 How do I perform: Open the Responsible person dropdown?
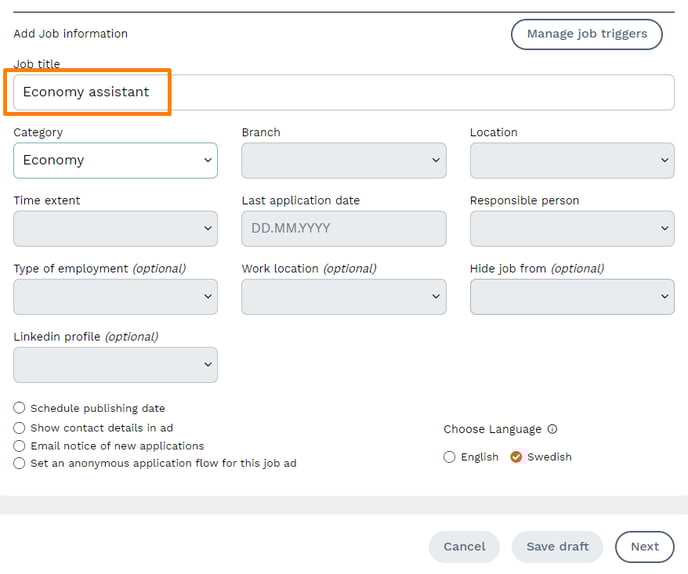coord(571,228)
